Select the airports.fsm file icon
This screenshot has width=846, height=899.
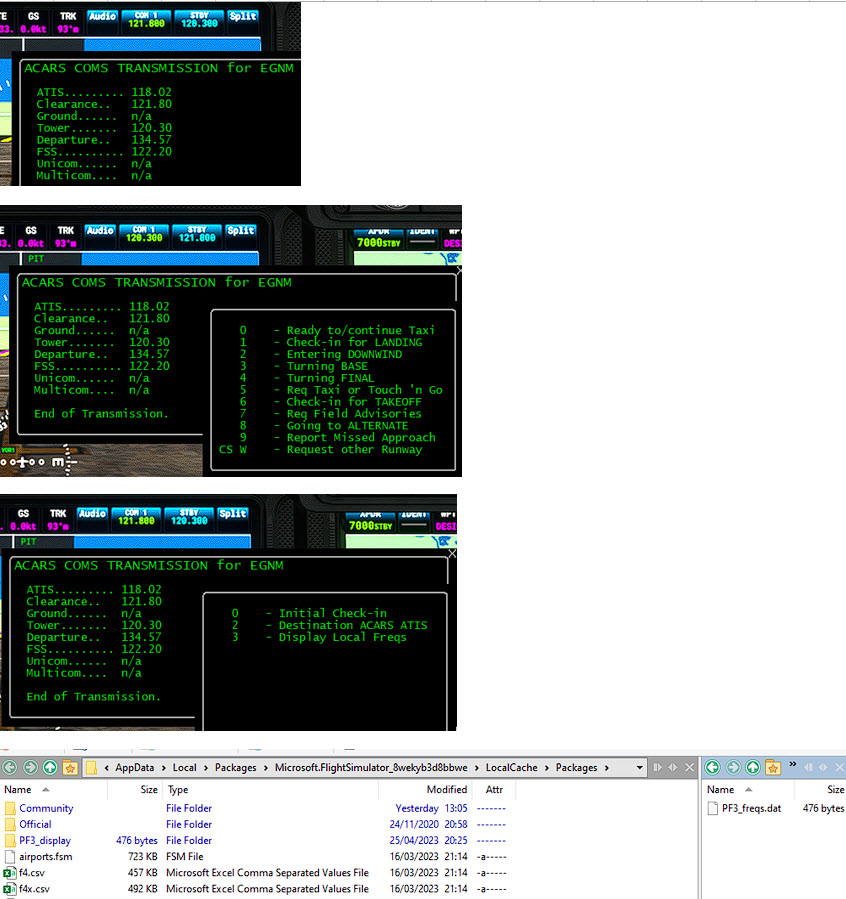coord(10,857)
